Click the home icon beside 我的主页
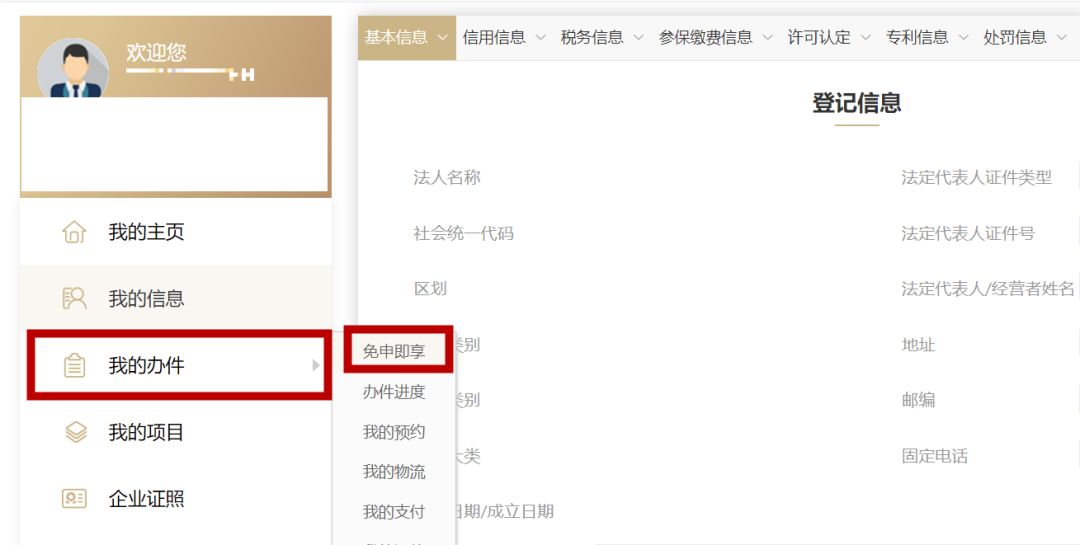 74,232
